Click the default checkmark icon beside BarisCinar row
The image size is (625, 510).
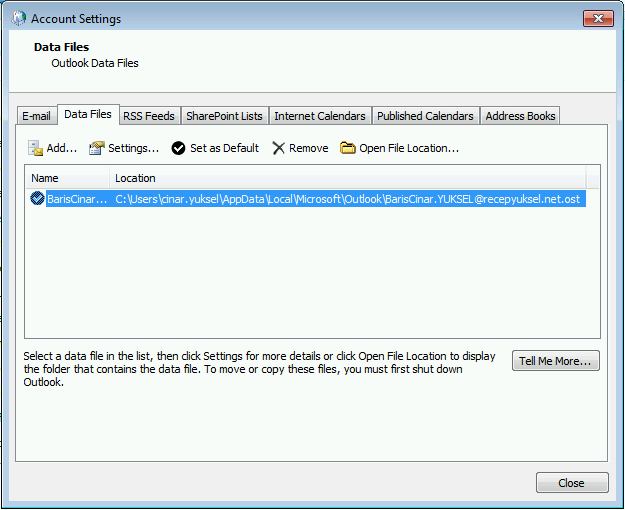(37, 198)
